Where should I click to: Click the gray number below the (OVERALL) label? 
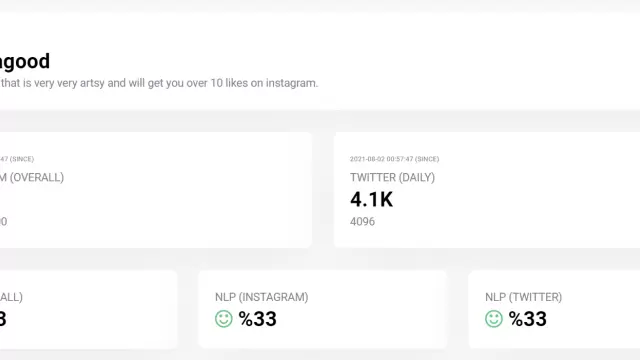click(x=3, y=222)
